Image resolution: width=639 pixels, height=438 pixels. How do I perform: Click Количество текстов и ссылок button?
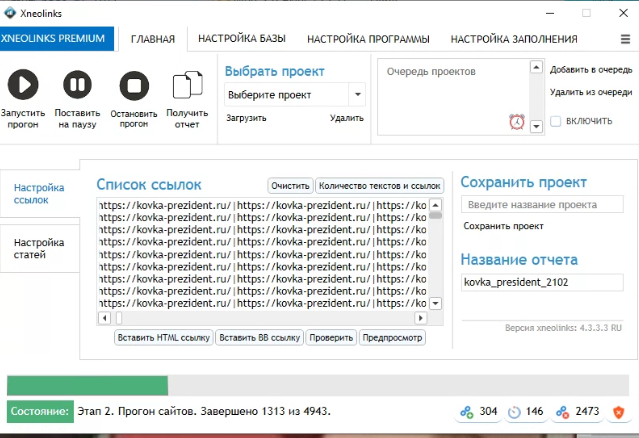[379, 186]
